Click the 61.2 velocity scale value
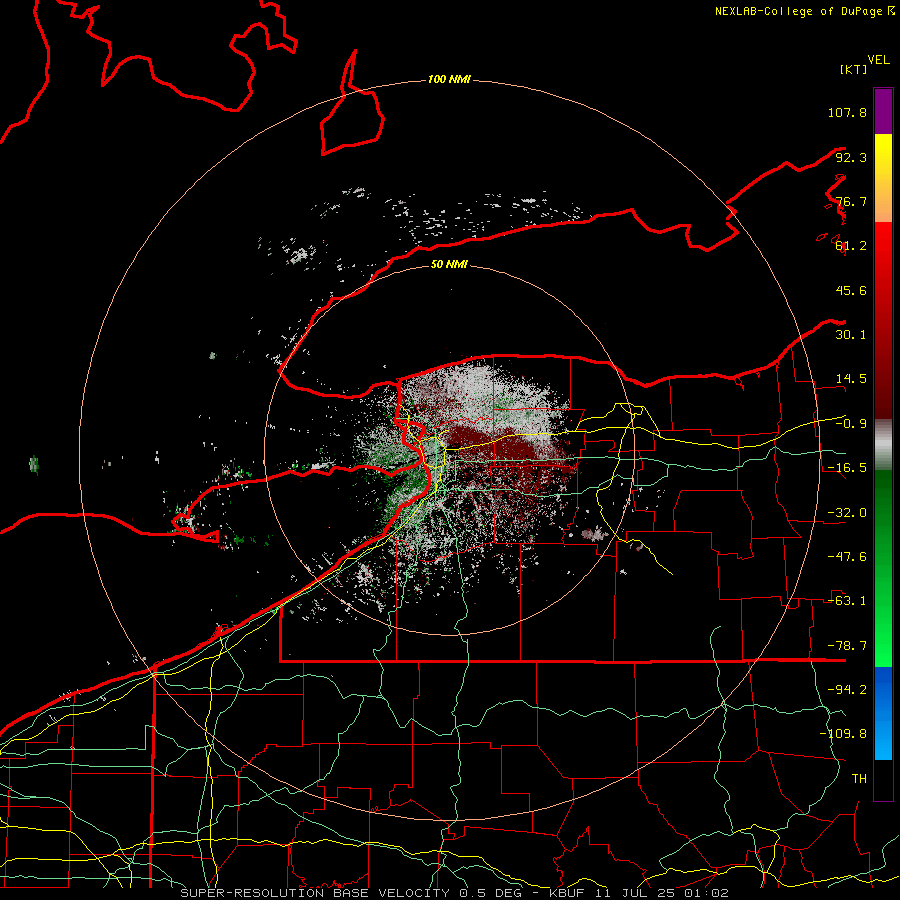 [x=851, y=246]
